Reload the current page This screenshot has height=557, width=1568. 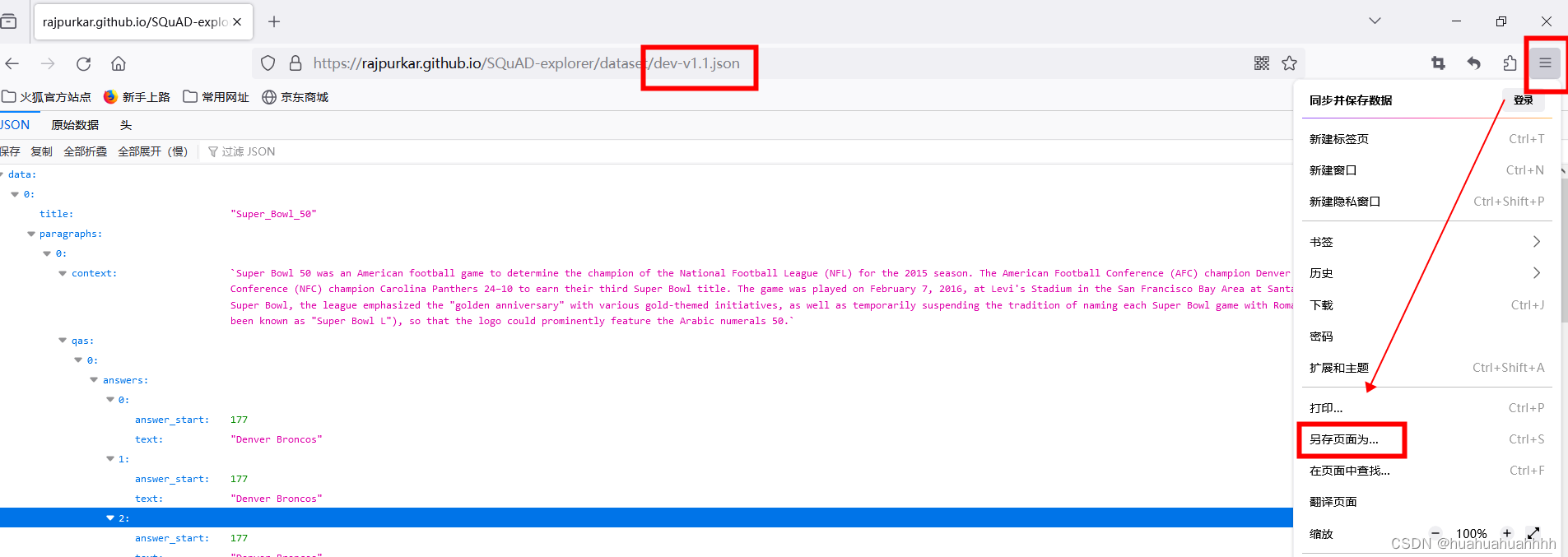click(x=83, y=63)
